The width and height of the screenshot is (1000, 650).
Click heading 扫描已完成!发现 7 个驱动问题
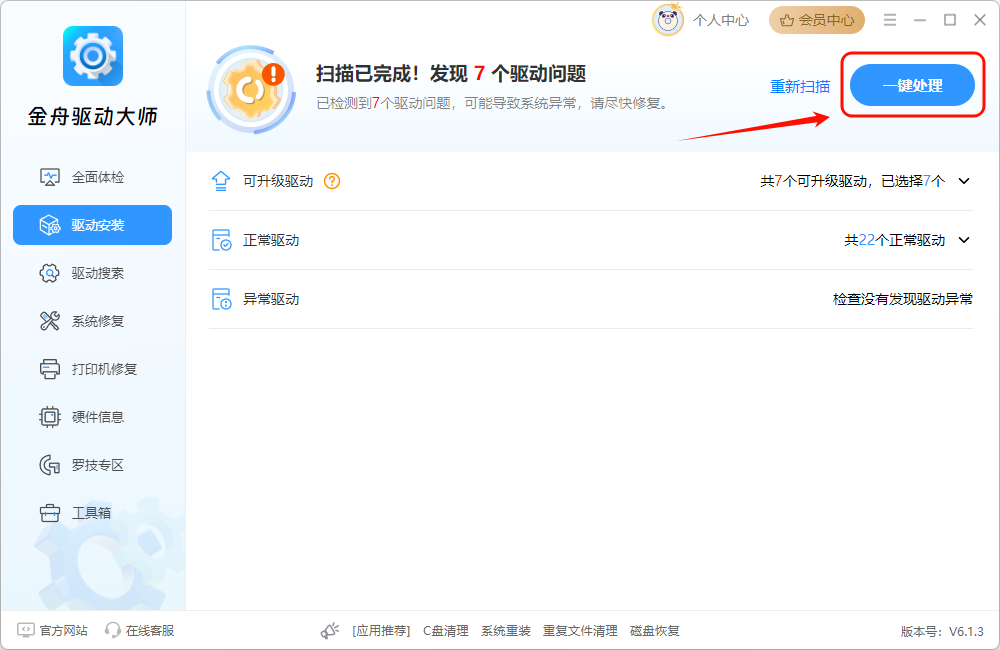tap(451, 73)
